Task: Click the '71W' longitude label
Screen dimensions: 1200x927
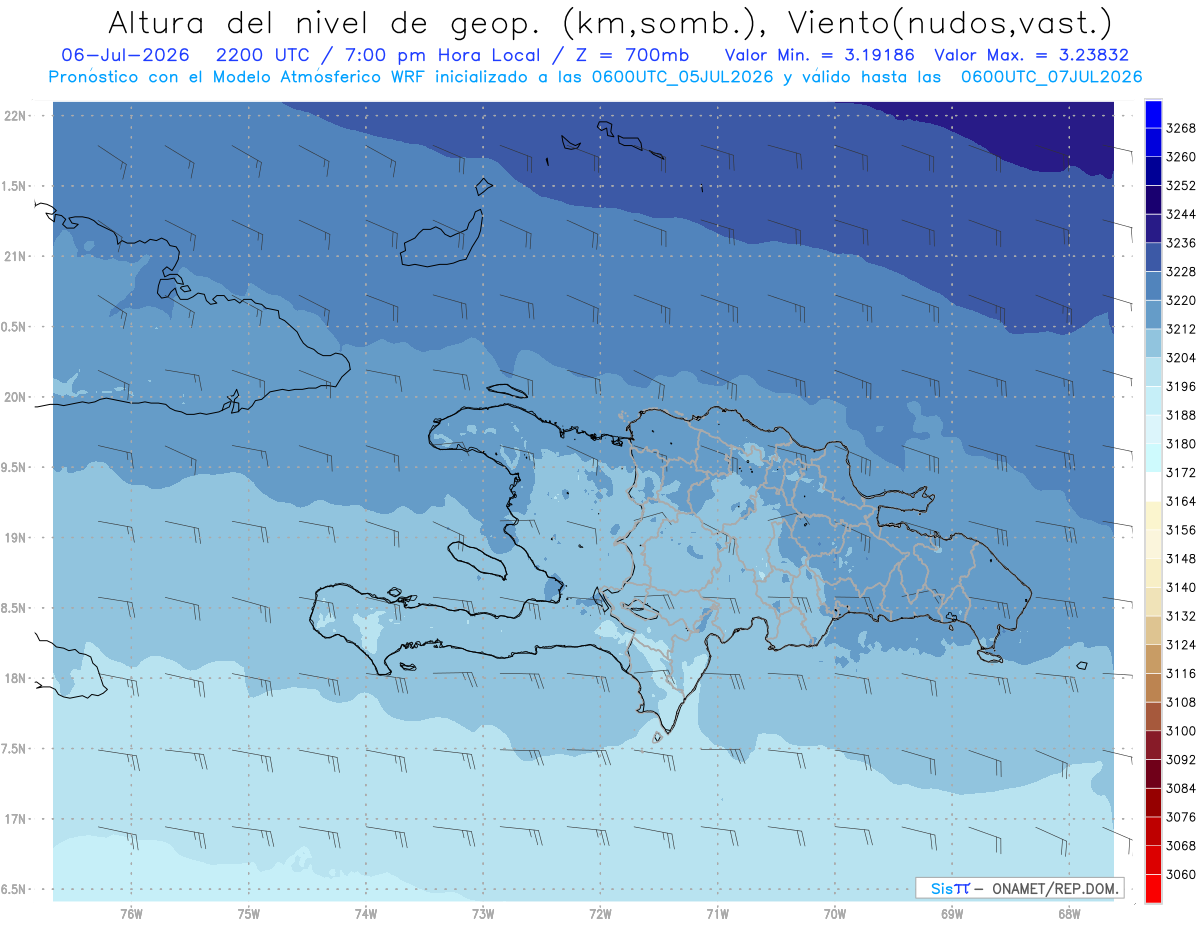Action: point(717,912)
